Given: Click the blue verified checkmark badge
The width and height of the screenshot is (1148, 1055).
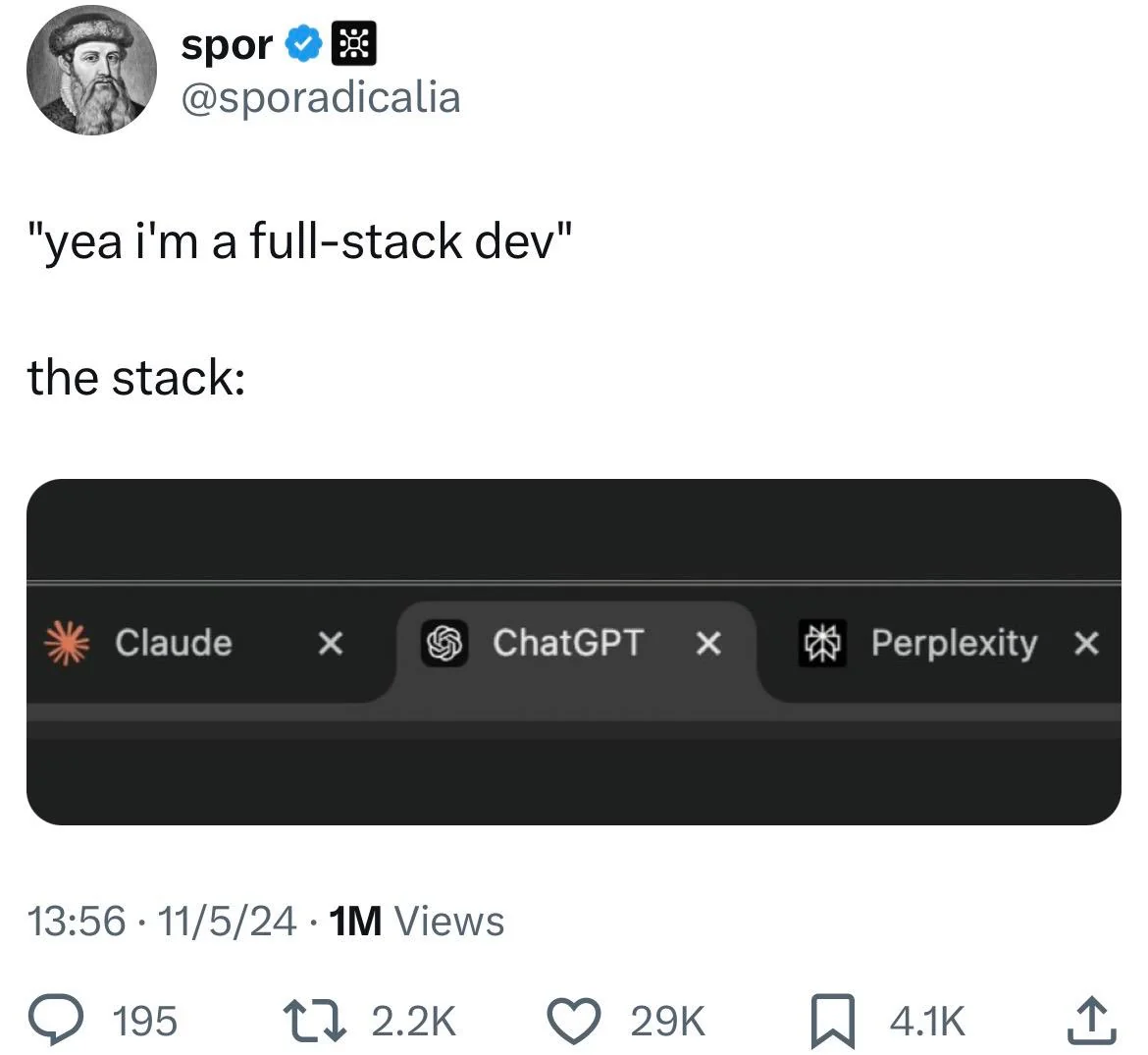Looking at the screenshot, I should 305,43.
